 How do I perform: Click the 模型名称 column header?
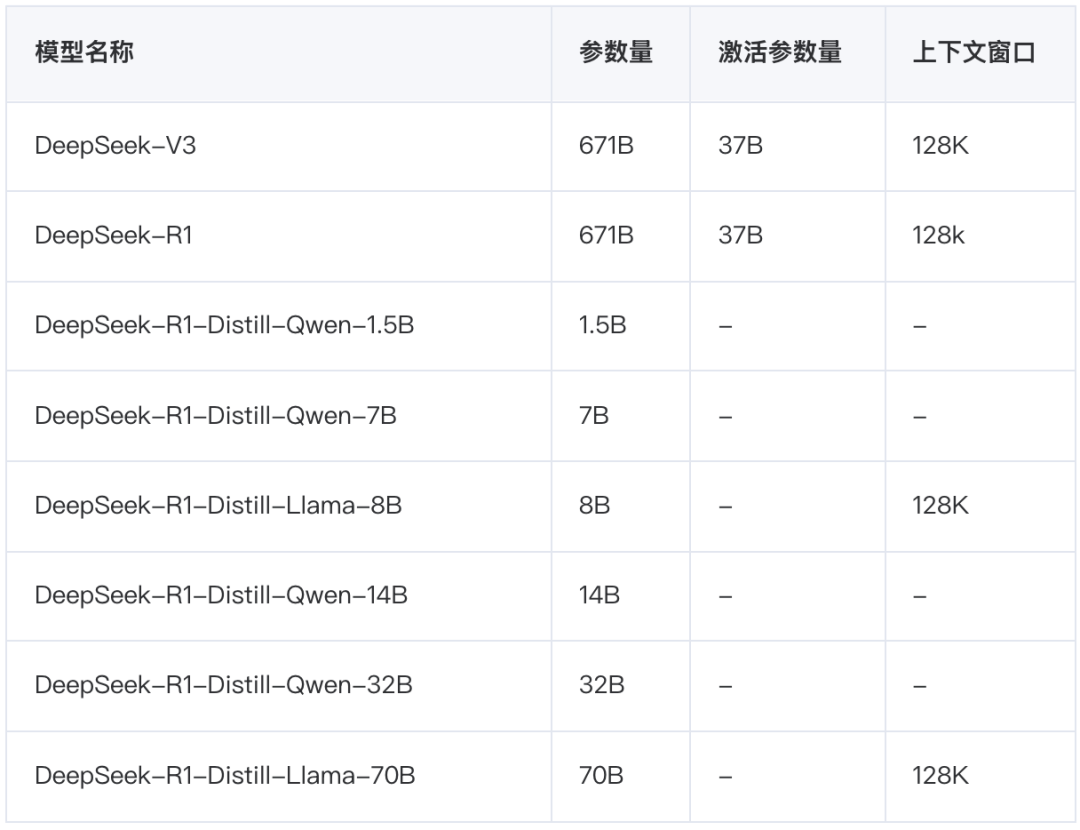coord(84,53)
